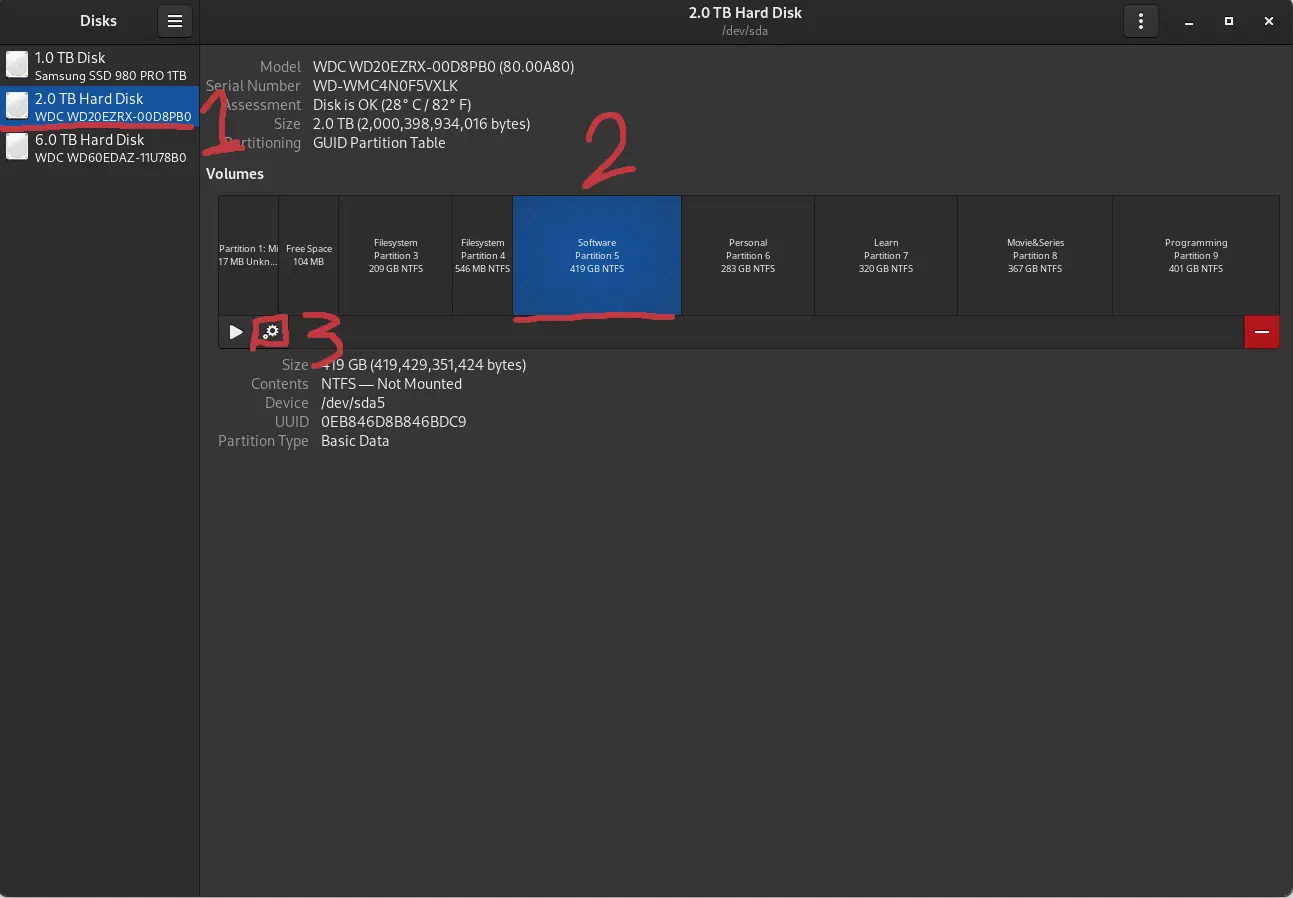Open the Disks hamburger menu
The width and height of the screenshot is (1293, 898).
point(175,21)
